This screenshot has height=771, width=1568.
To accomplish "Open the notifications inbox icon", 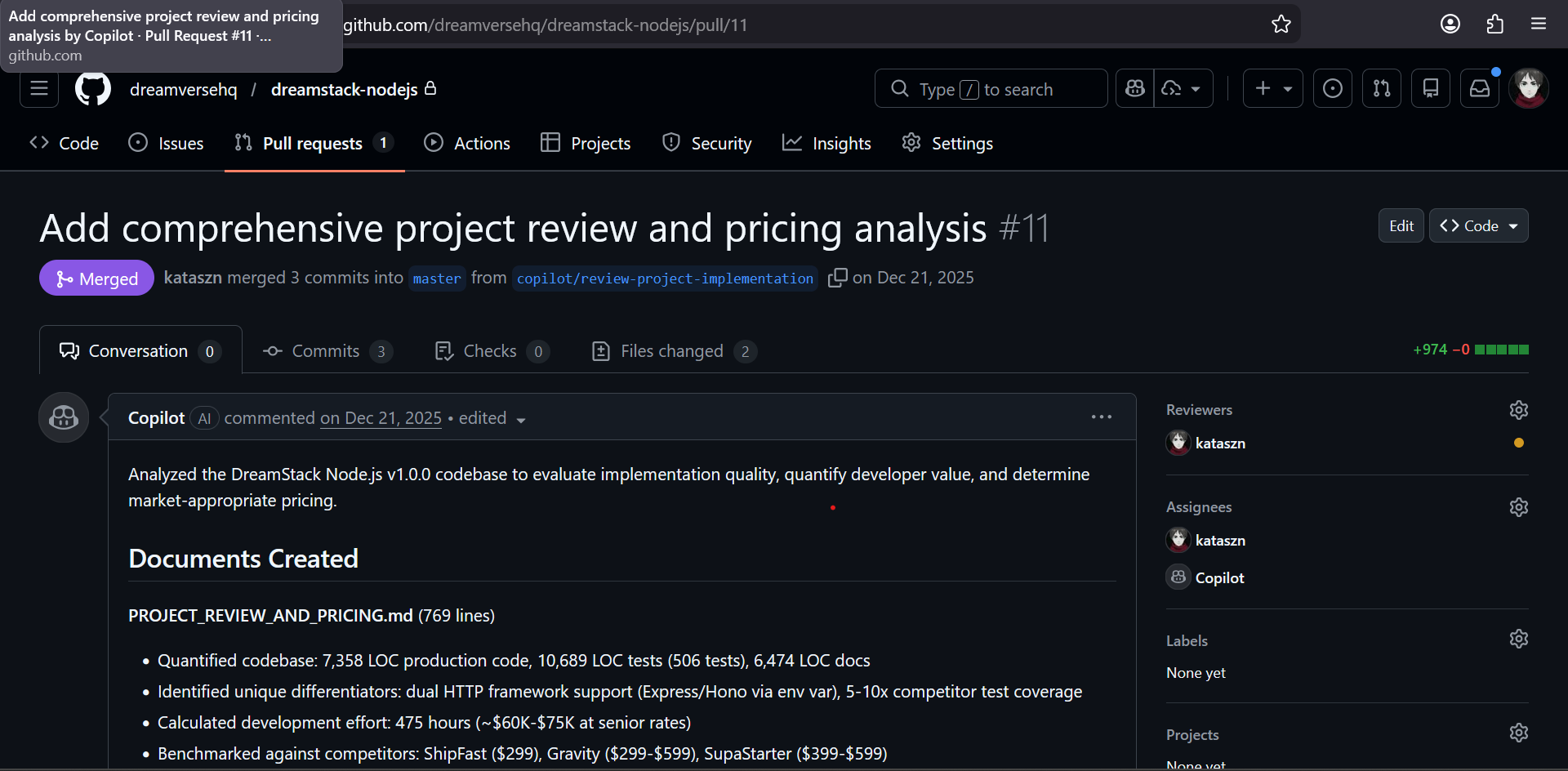I will (x=1480, y=88).
